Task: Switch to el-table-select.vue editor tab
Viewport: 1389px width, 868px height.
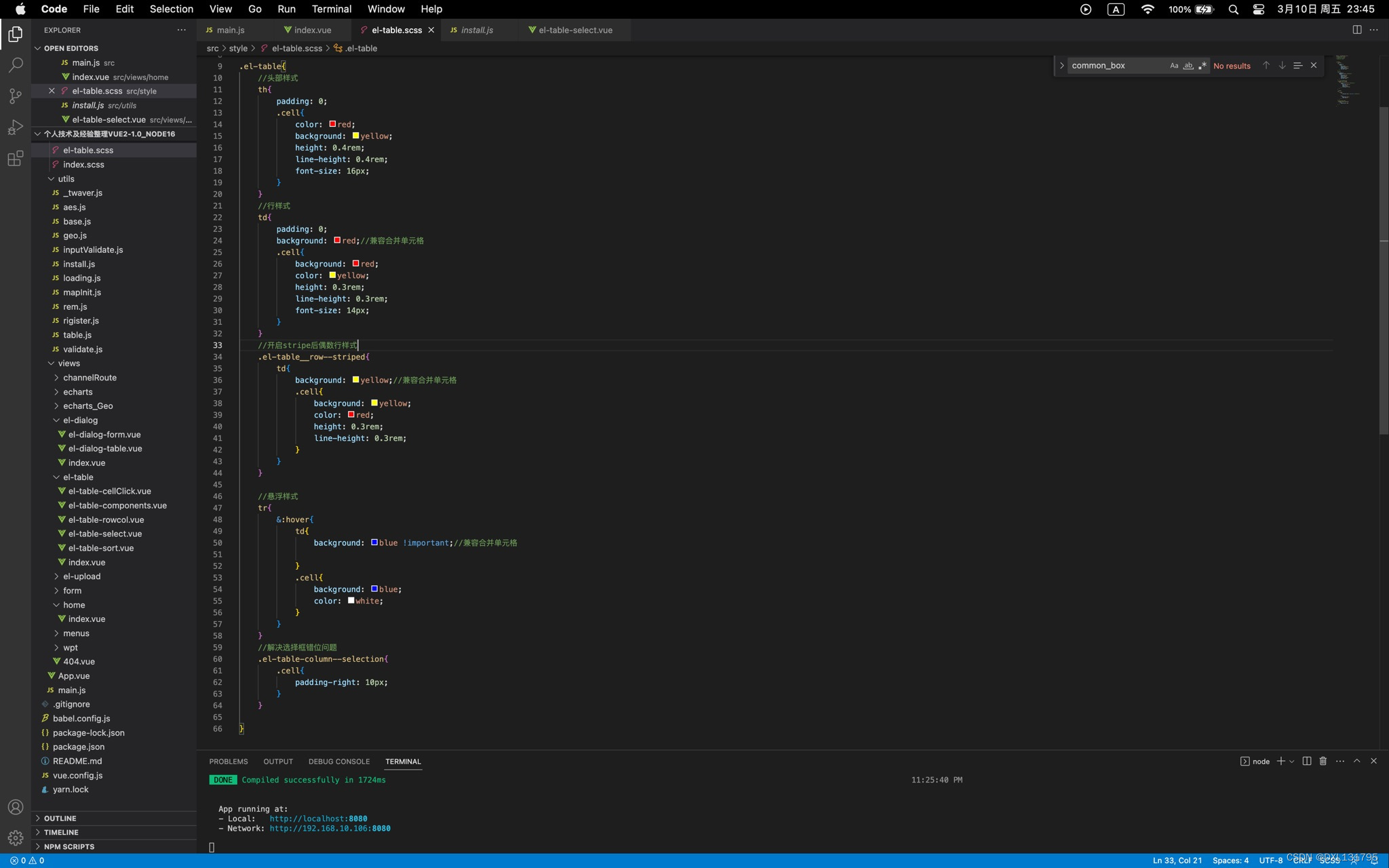Action: pyautogui.click(x=575, y=30)
